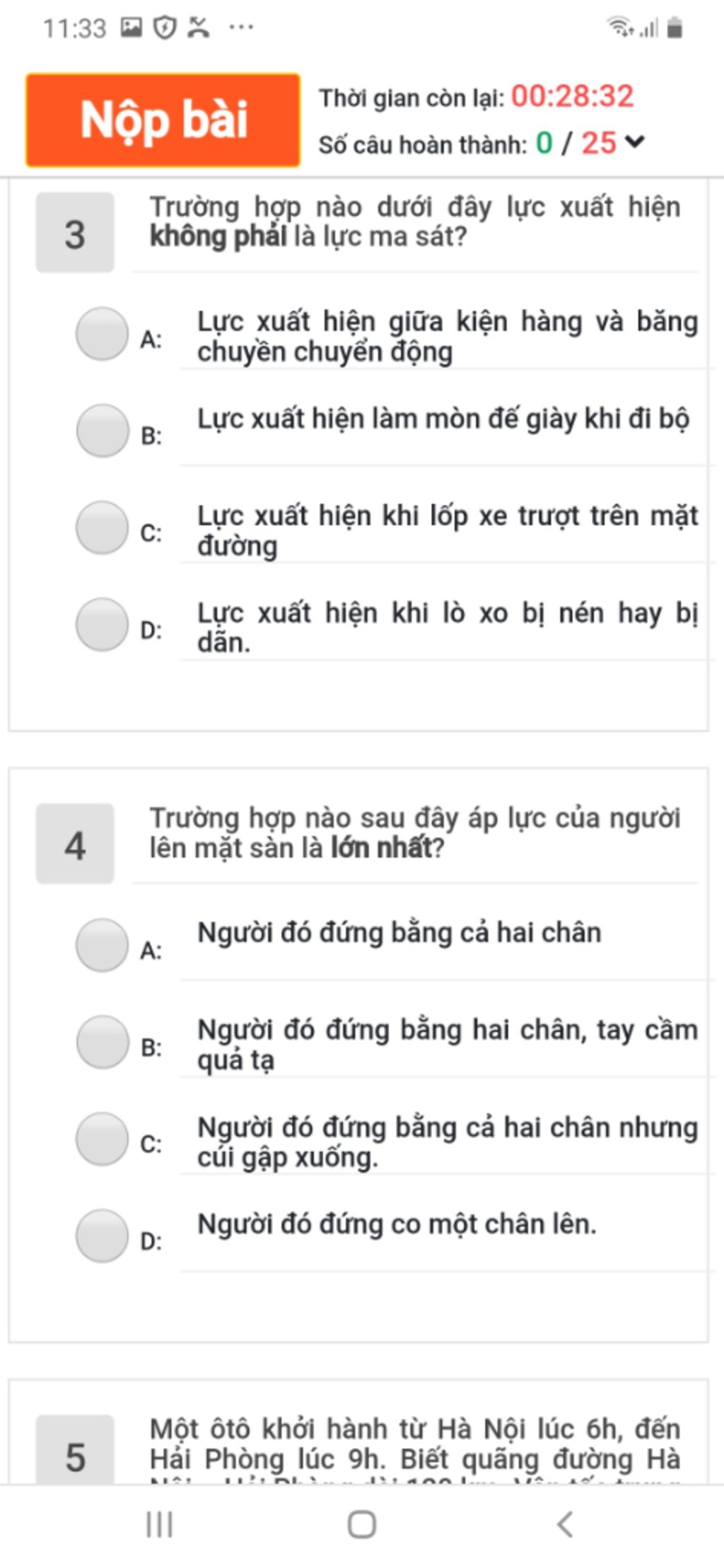Tap the Wi-Fi signal status icon

click(620, 28)
